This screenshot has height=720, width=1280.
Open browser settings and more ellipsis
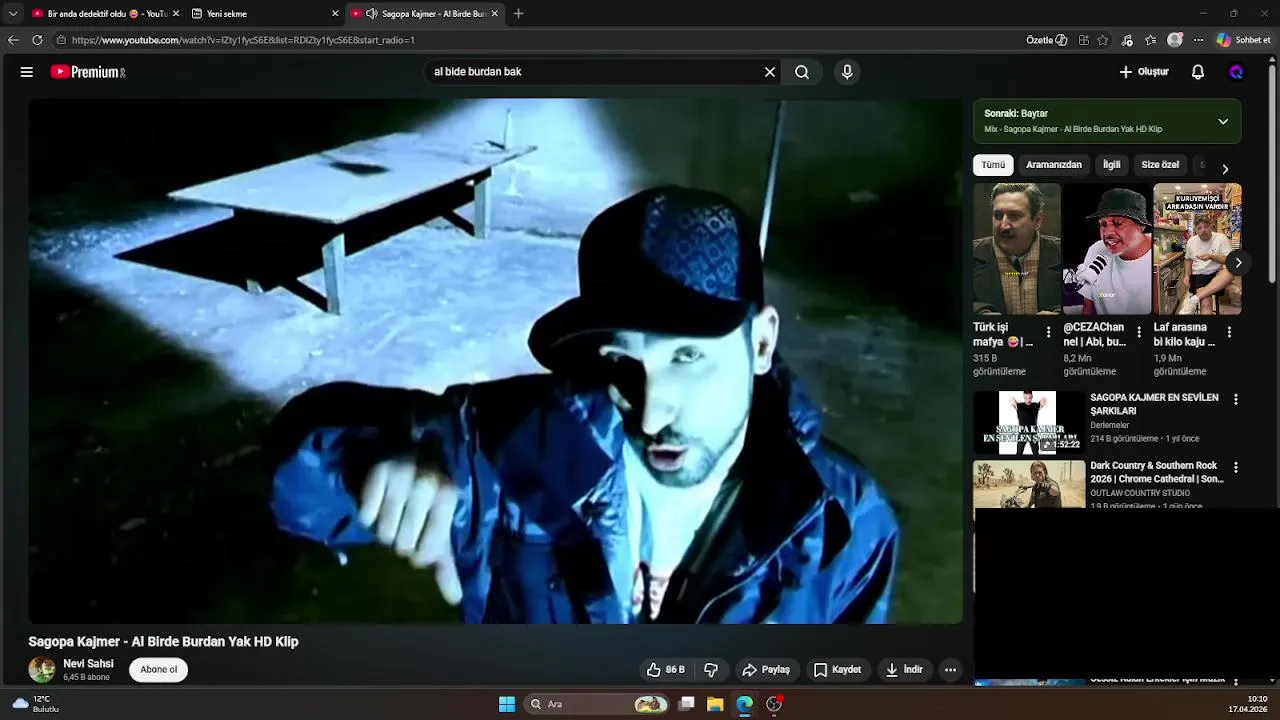pos(1198,40)
